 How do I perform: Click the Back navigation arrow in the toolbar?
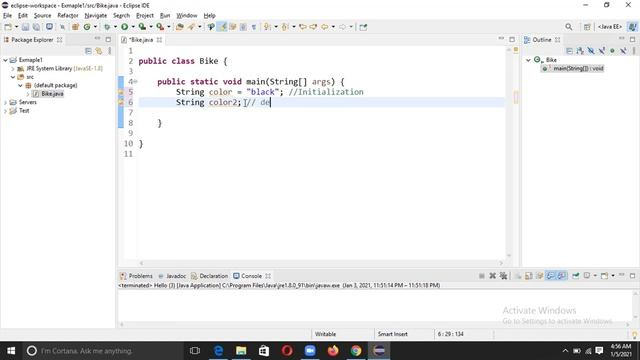(x=324, y=27)
